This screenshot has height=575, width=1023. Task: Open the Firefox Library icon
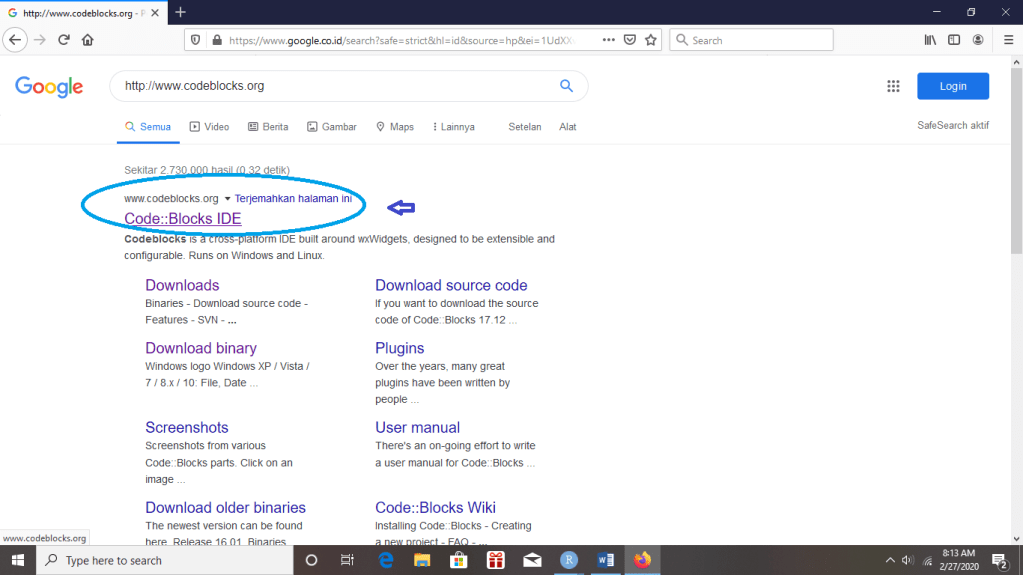tap(930, 40)
